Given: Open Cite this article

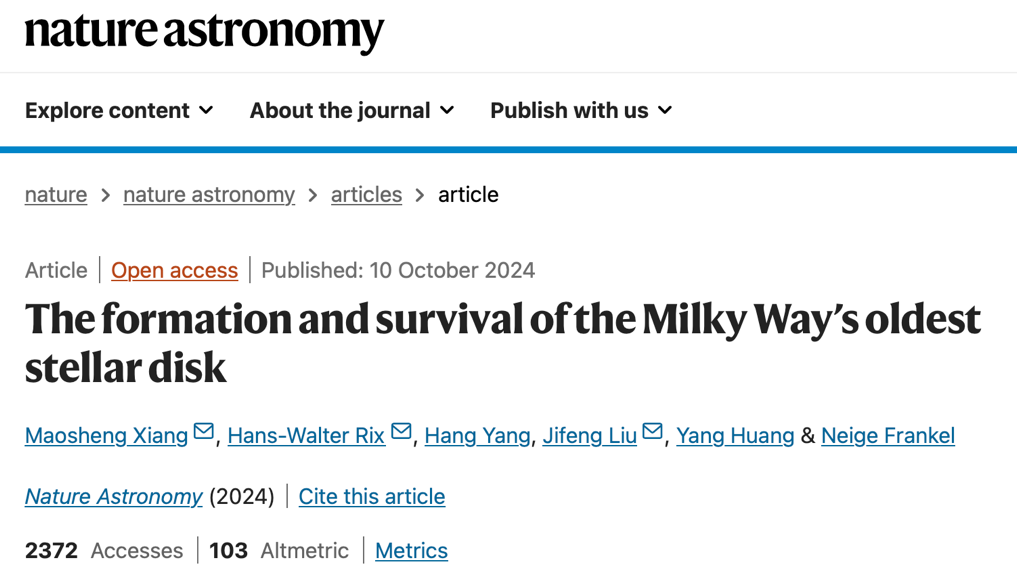Looking at the screenshot, I should 372,496.
